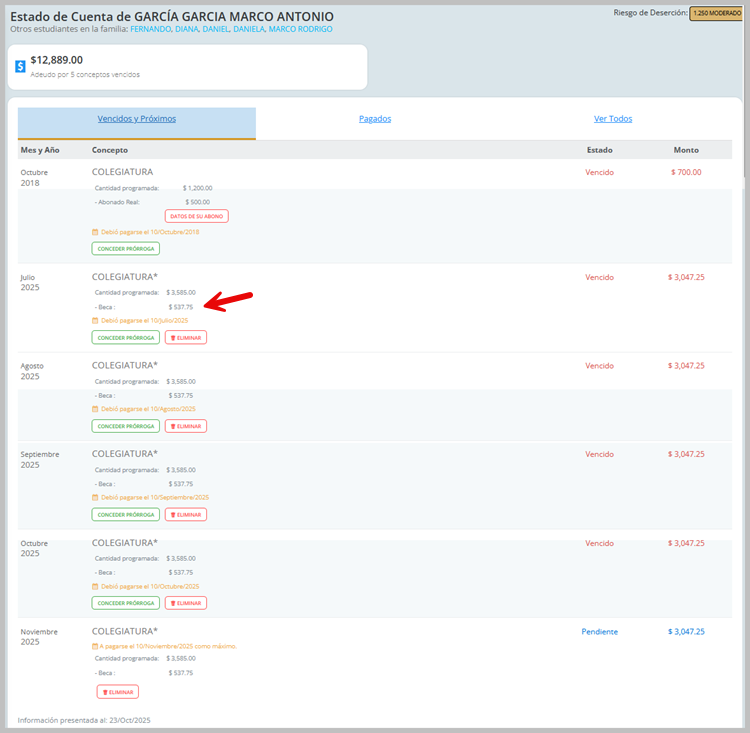
Task: Click calendar icon beside October 2018 due date
Action: [95, 232]
